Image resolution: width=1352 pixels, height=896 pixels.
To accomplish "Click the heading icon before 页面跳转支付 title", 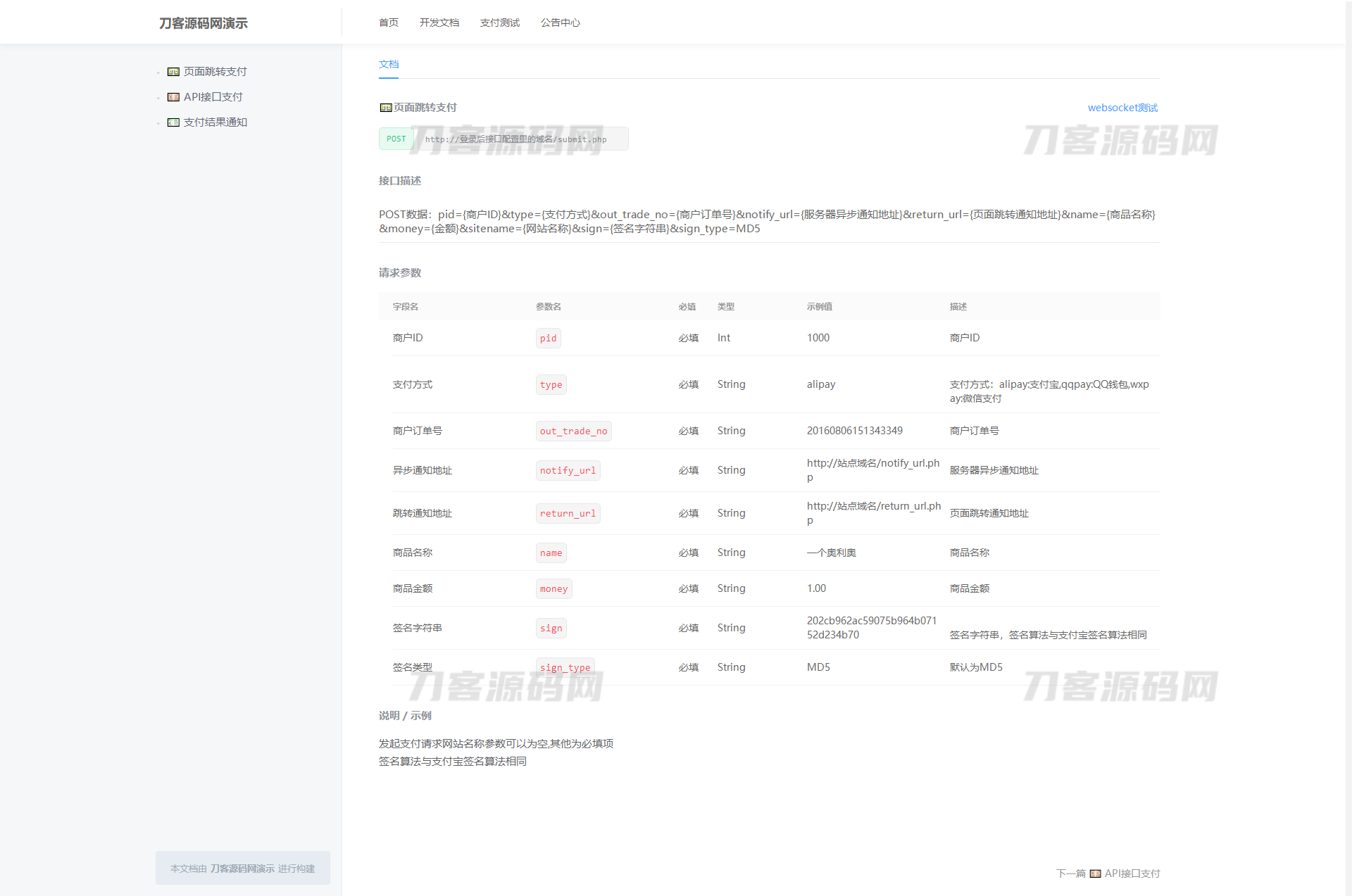I will (385, 108).
